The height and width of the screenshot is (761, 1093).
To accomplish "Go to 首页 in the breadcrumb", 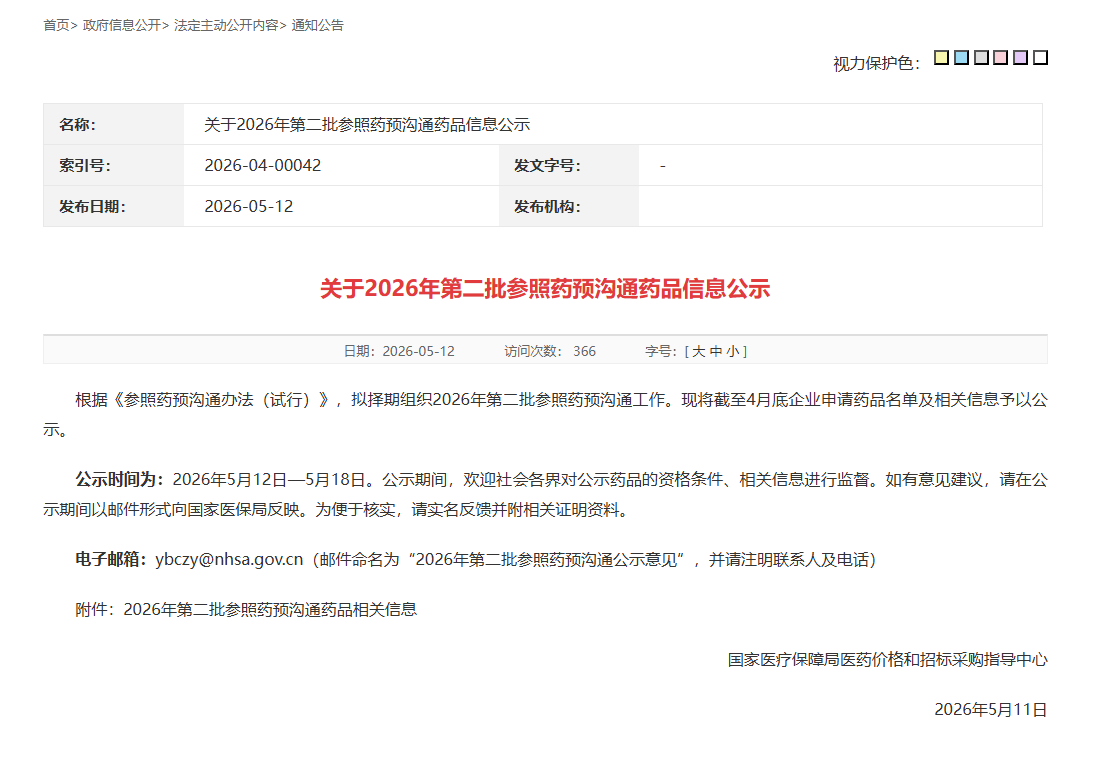I will pyautogui.click(x=56, y=25).
